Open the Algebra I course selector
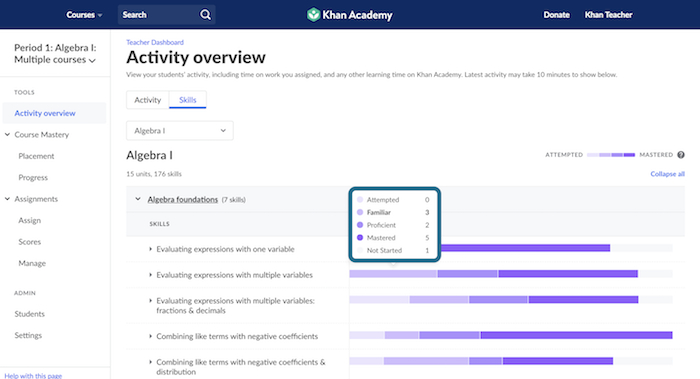Image resolution: width=700 pixels, height=379 pixels. point(179,131)
